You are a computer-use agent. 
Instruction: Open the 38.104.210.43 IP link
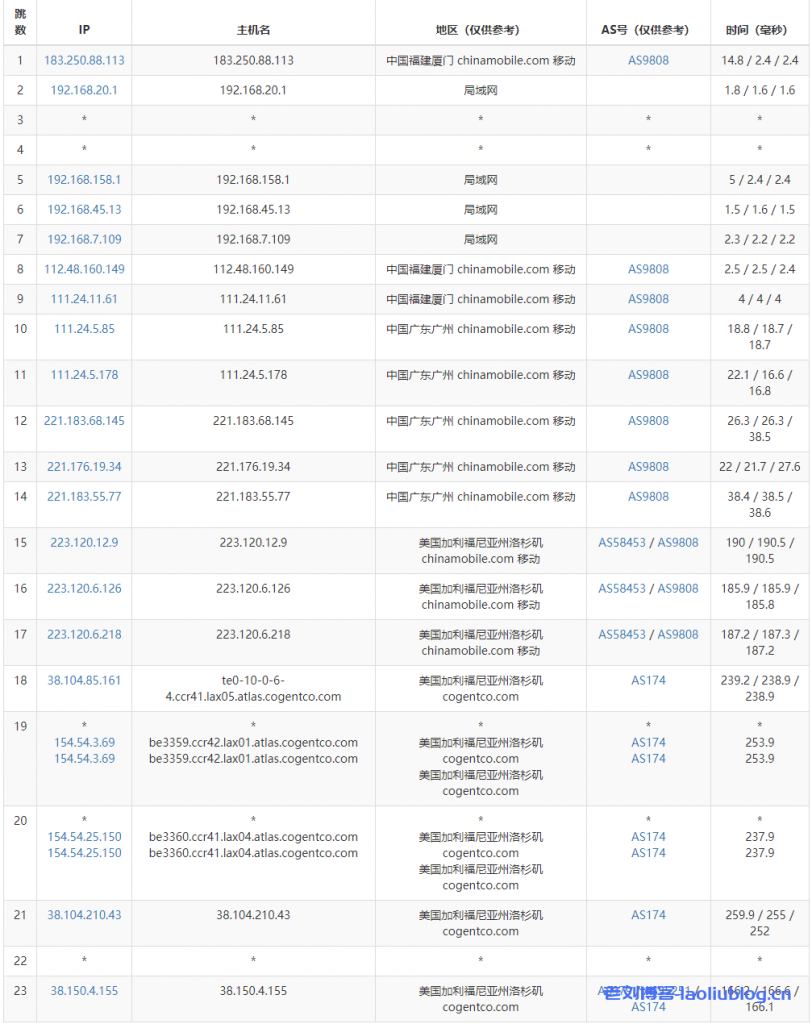tap(83, 914)
